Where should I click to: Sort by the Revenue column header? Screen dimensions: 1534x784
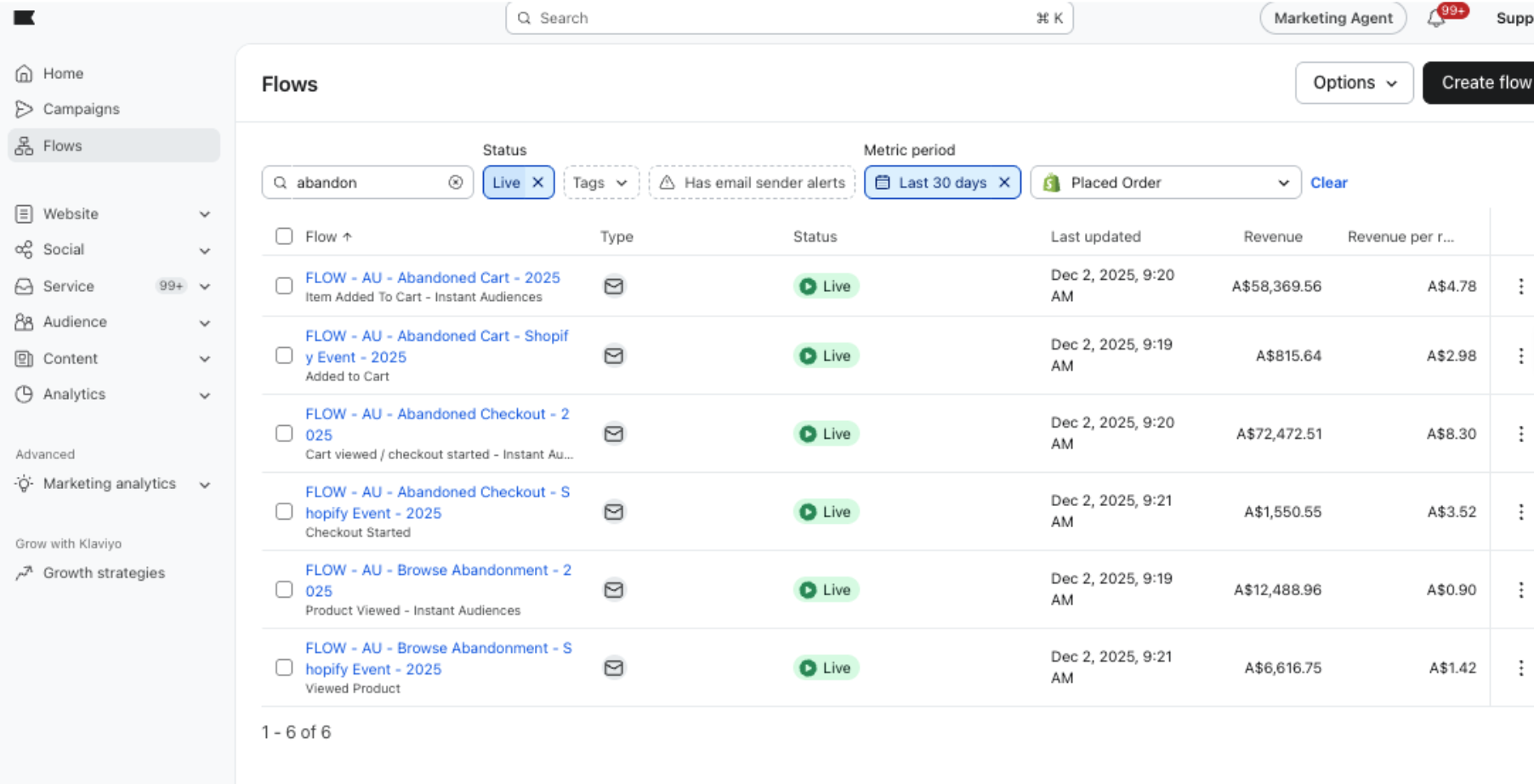[x=1272, y=237]
